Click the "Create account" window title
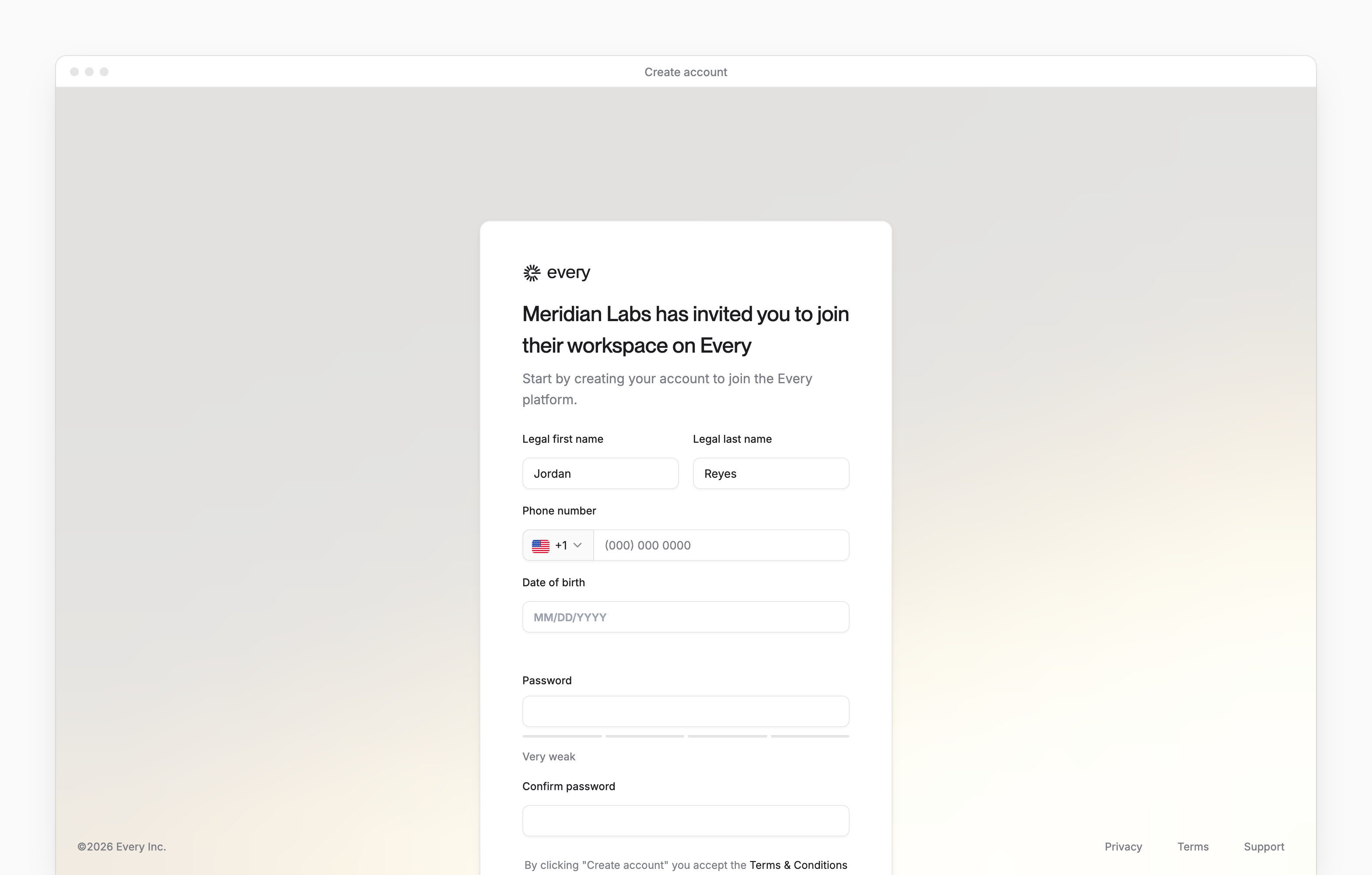 point(686,72)
